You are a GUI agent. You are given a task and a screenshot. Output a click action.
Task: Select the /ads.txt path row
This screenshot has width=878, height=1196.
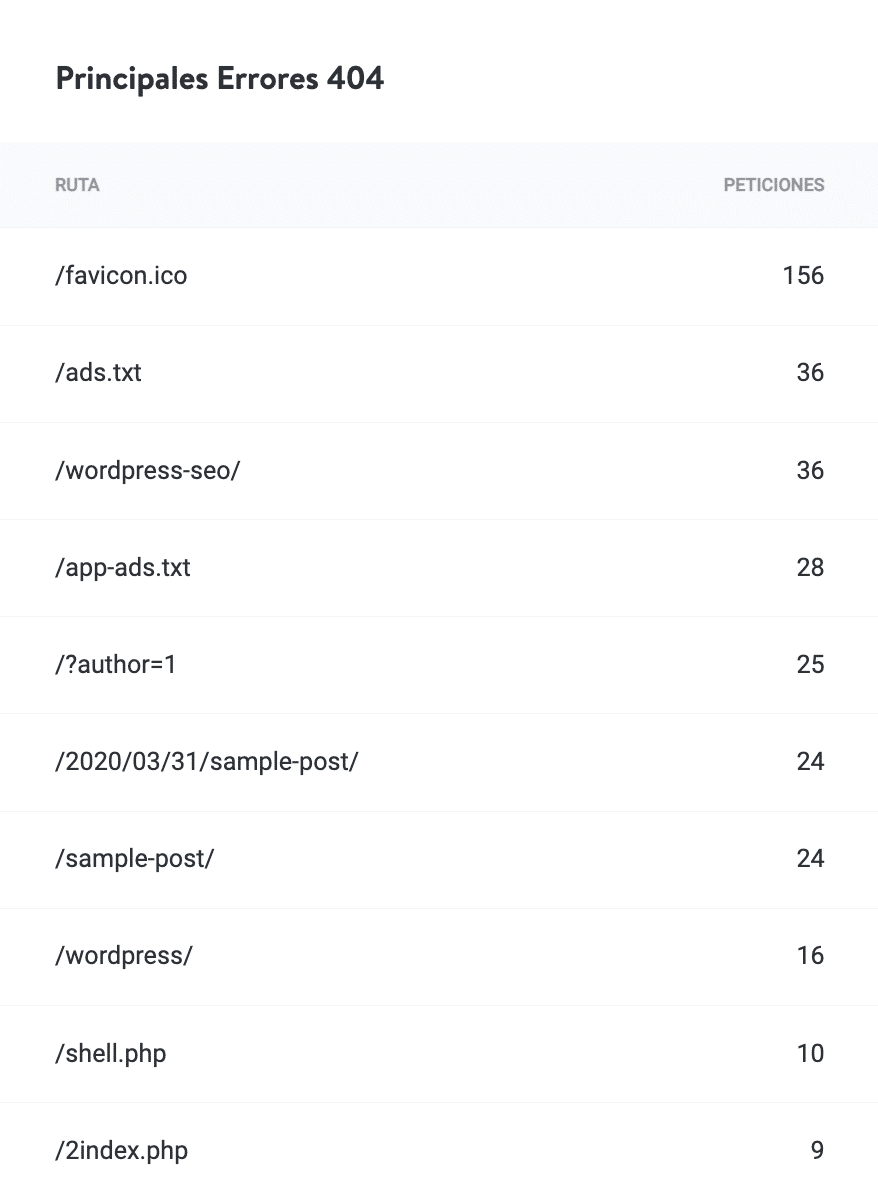pos(98,372)
